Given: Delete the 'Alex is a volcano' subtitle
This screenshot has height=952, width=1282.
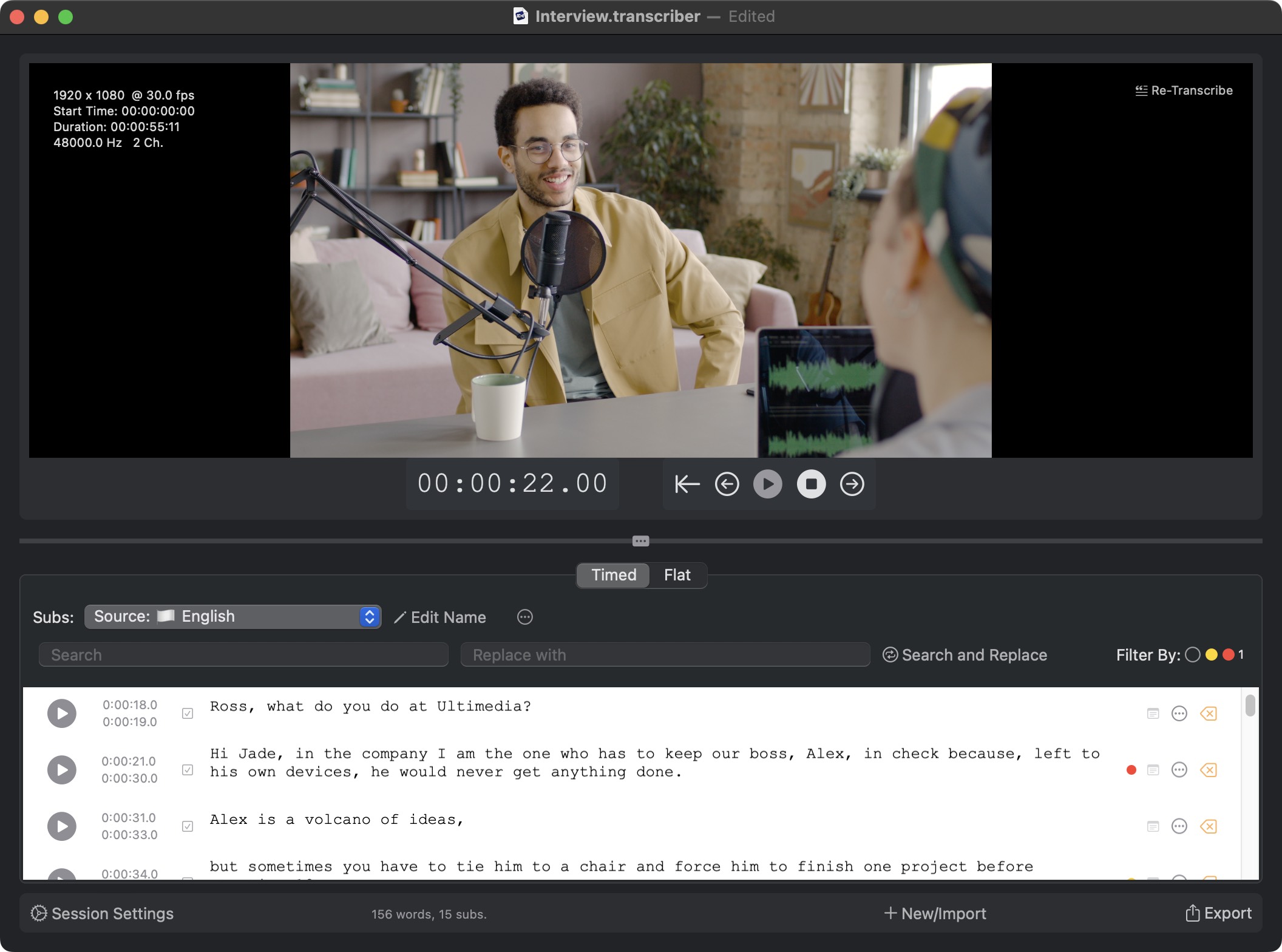Looking at the screenshot, I should (x=1208, y=826).
